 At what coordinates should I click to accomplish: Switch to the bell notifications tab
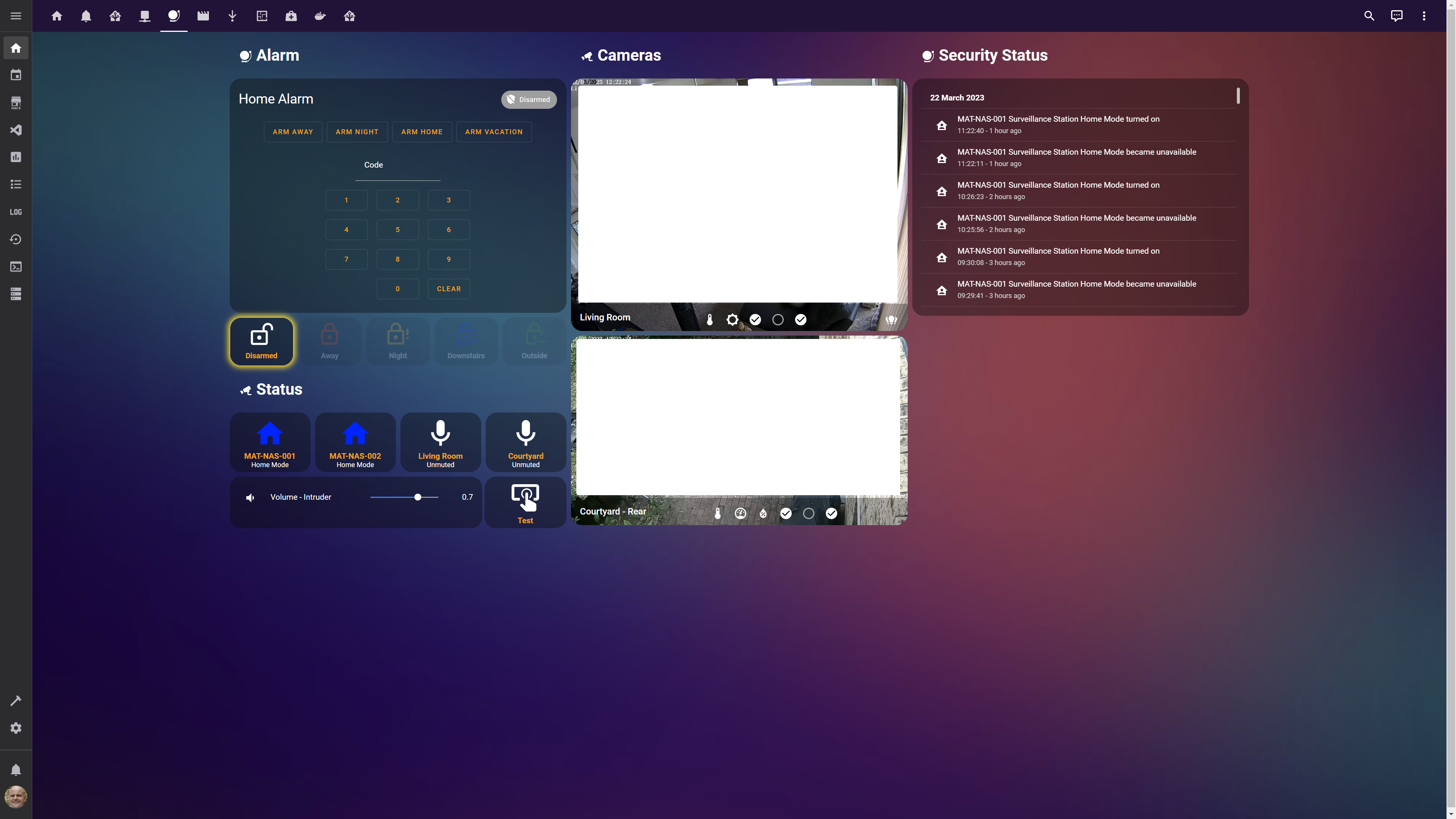pos(86,16)
